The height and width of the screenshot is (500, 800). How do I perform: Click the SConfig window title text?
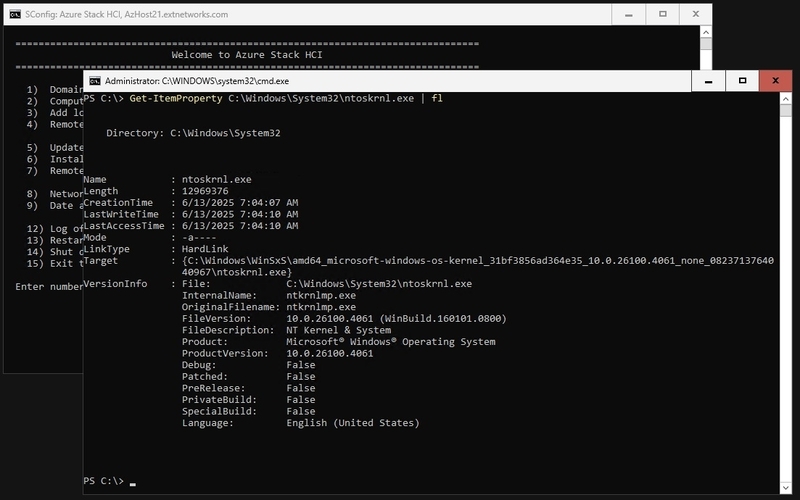tap(127, 14)
